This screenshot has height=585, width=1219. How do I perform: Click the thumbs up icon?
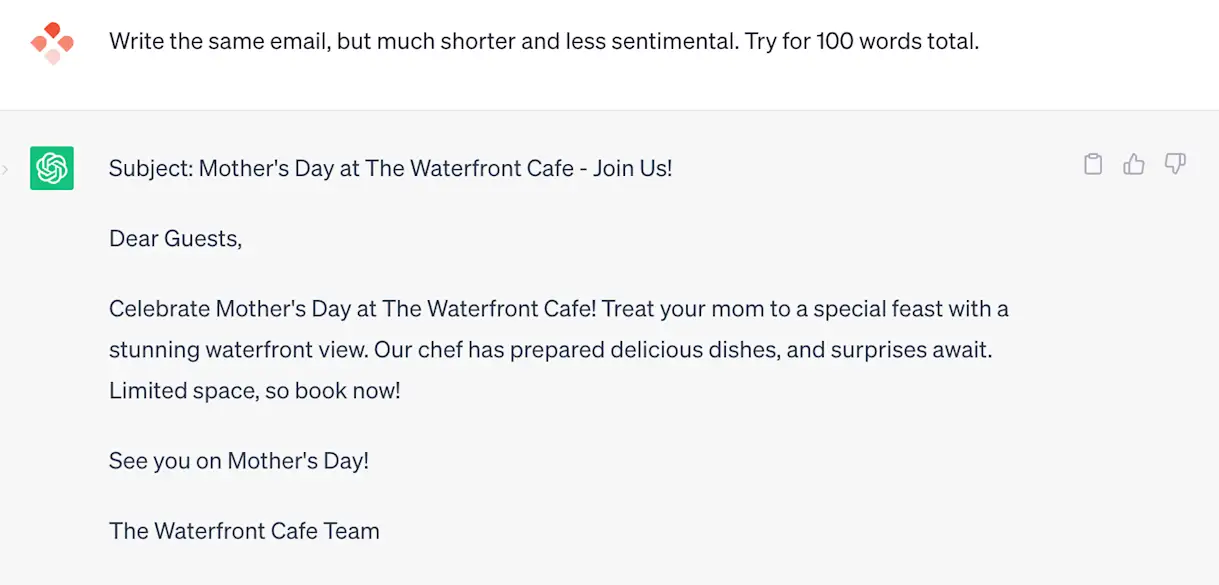click(1134, 164)
